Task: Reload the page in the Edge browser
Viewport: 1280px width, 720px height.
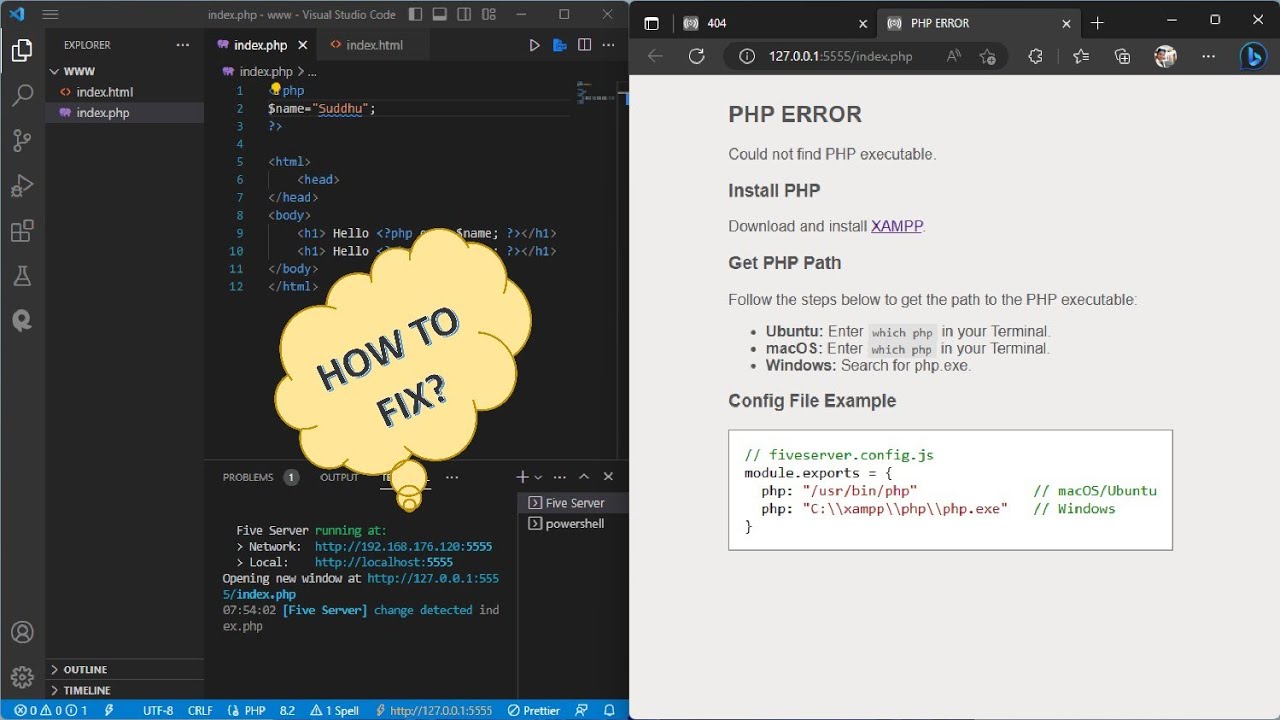Action: (697, 56)
